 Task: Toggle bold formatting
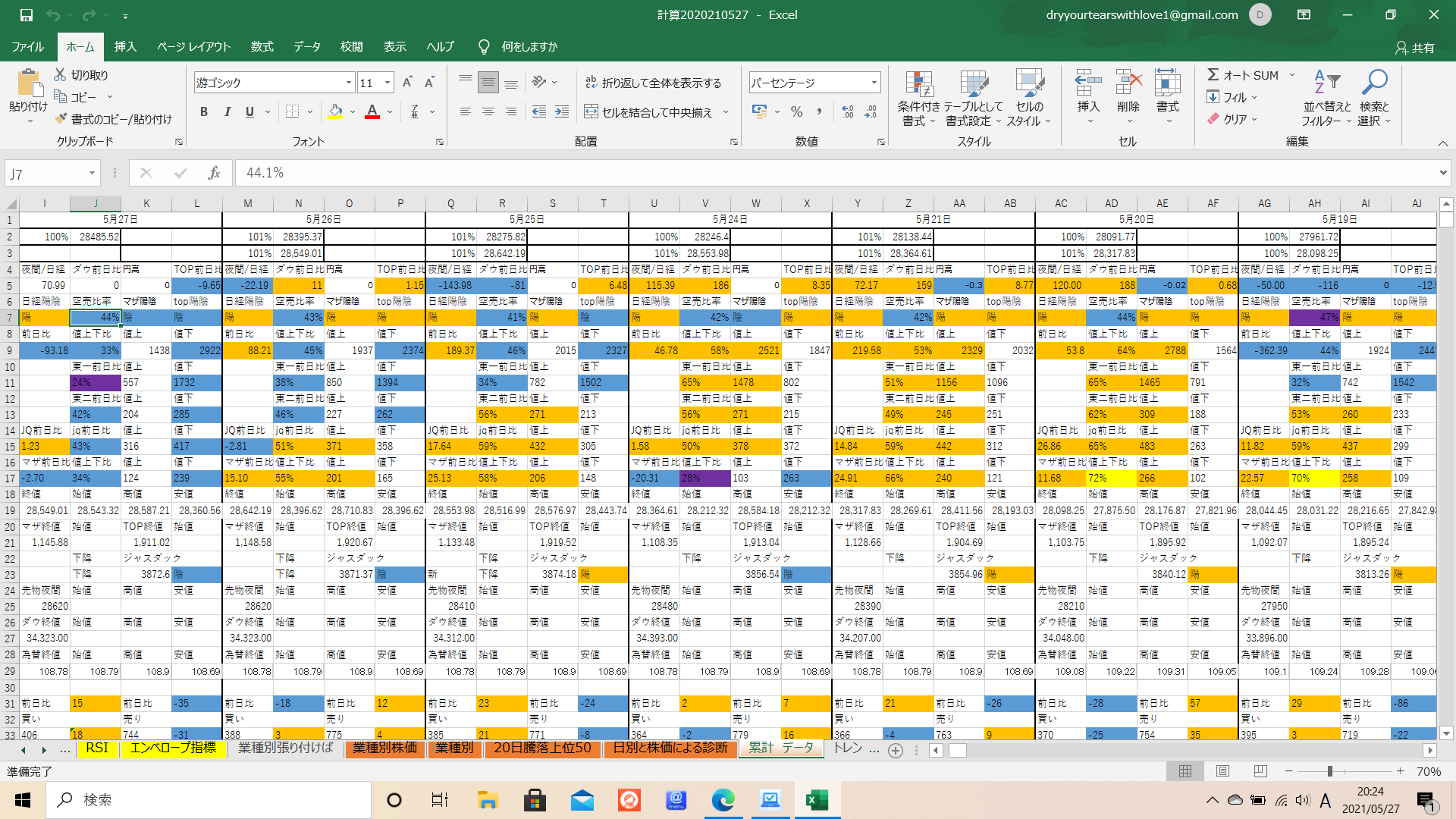click(203, 112)
